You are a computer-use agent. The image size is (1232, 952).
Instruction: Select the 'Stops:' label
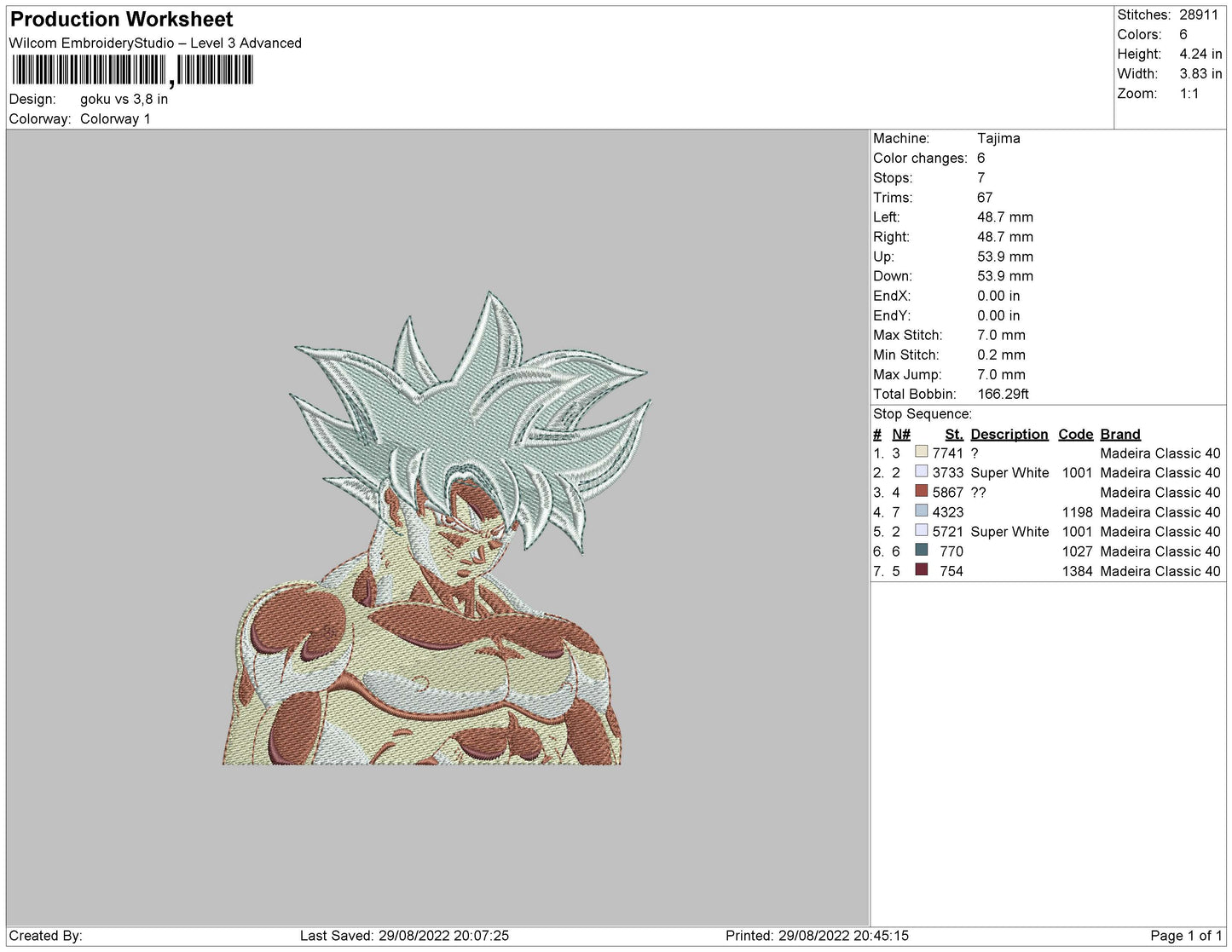tap(893, 177)
